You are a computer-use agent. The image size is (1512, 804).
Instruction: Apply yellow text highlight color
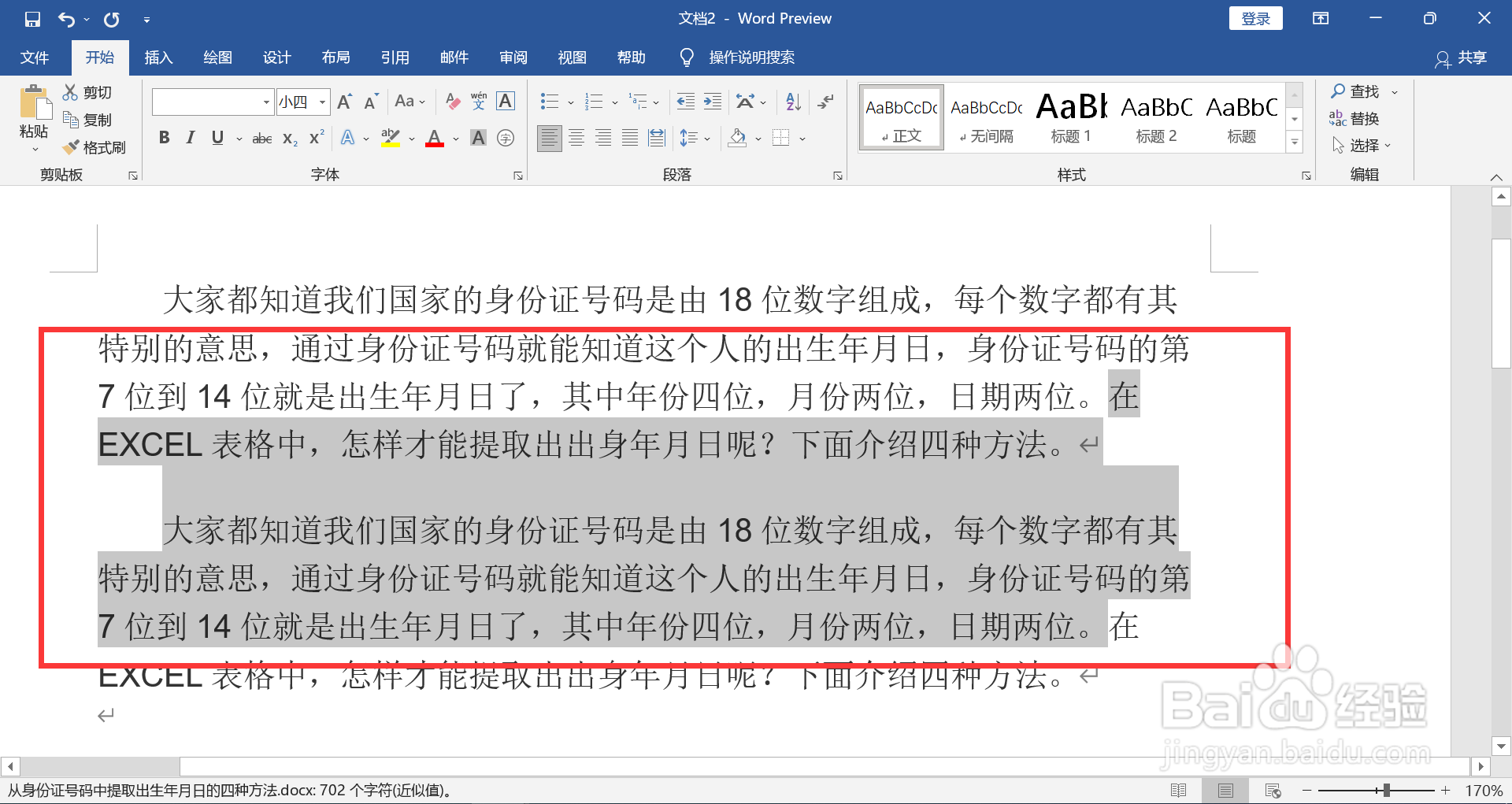point(390,139)
